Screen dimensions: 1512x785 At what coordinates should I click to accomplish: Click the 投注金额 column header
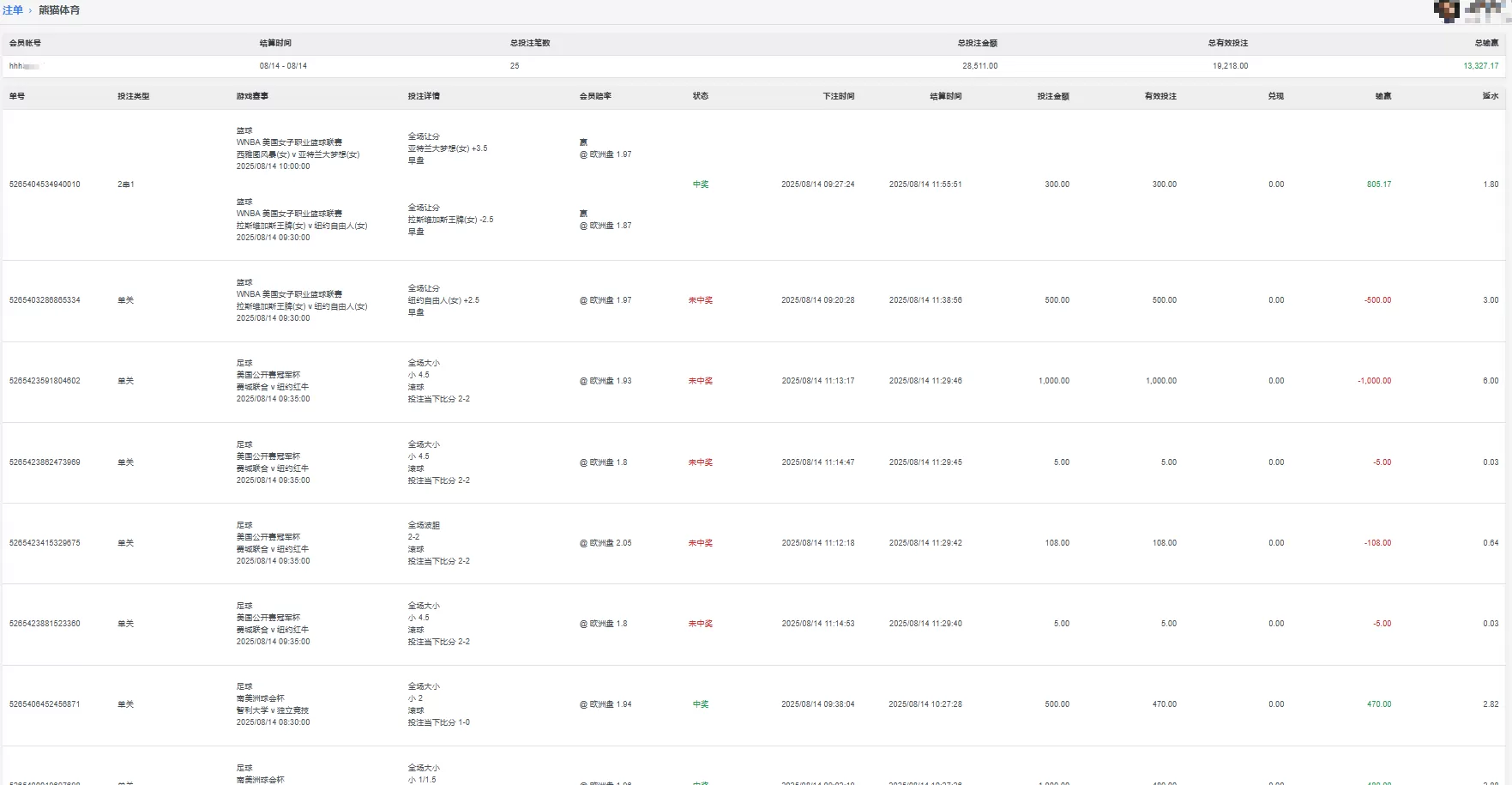pyautogui.click(x=1053, y=96)
